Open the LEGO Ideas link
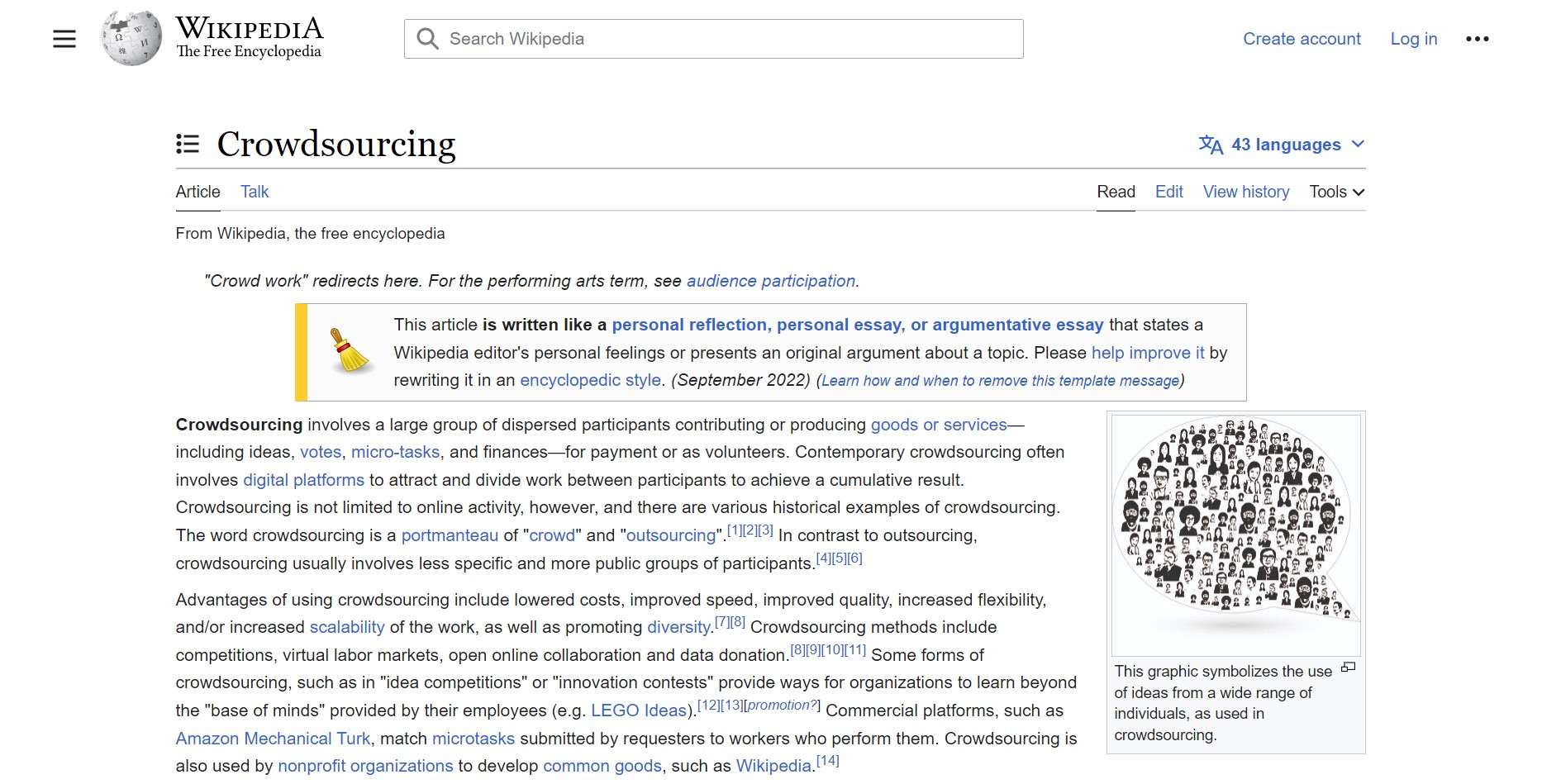 (x=639, y=710)
